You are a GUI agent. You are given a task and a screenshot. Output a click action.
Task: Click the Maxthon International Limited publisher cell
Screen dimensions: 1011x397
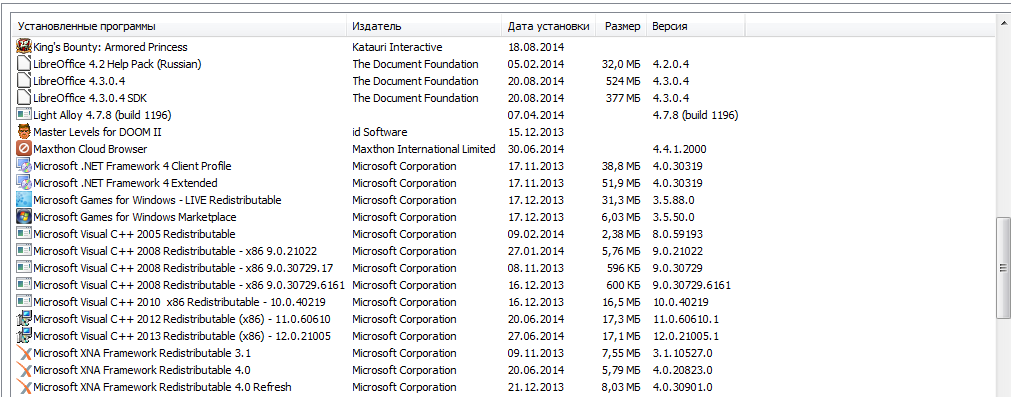pos(424,149)
